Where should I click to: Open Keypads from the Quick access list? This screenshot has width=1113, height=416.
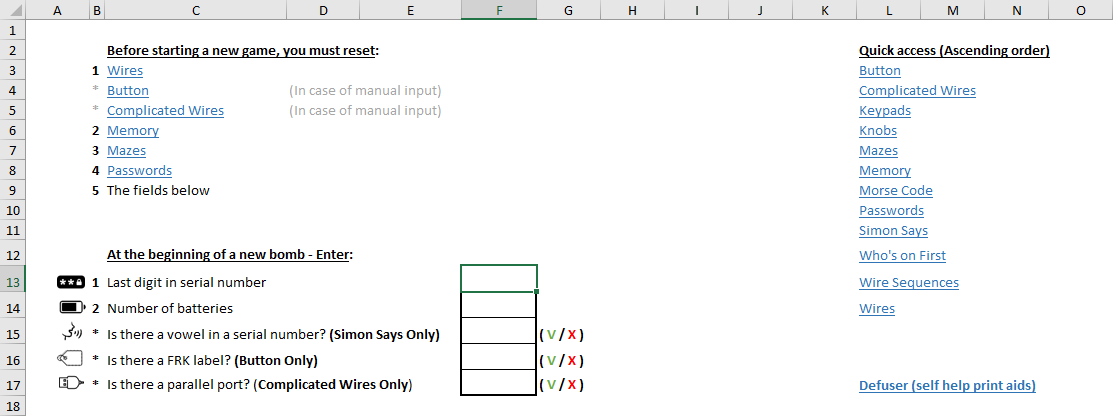(884, 111)
